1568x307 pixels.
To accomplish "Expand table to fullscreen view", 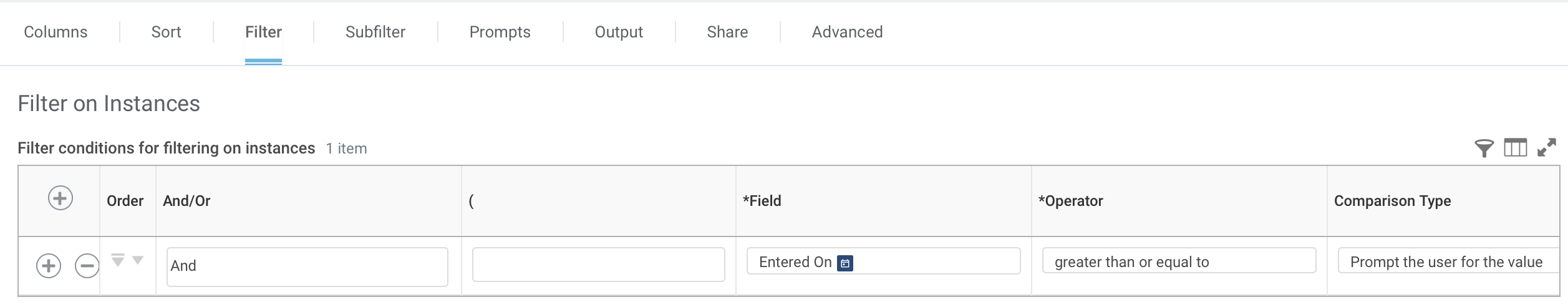I will coord(1546,148).
